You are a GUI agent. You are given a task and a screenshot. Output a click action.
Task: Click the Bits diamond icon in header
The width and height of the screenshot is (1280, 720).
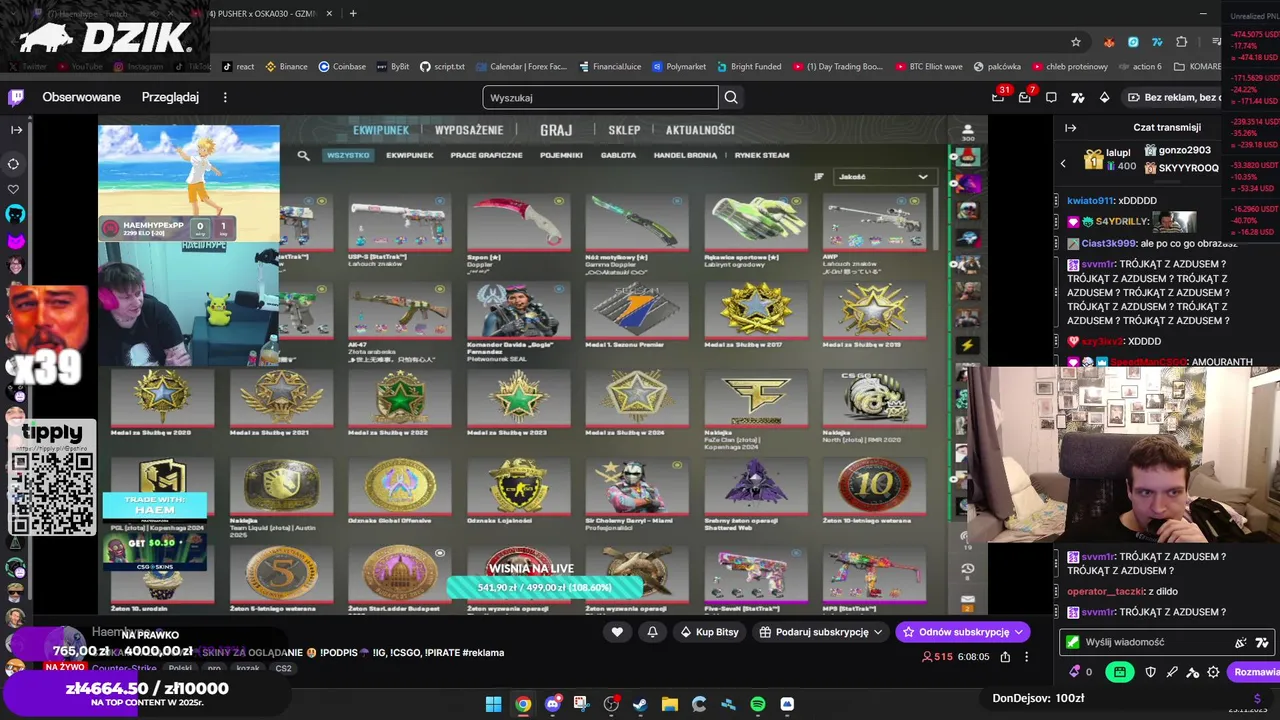pos(1104,97)
